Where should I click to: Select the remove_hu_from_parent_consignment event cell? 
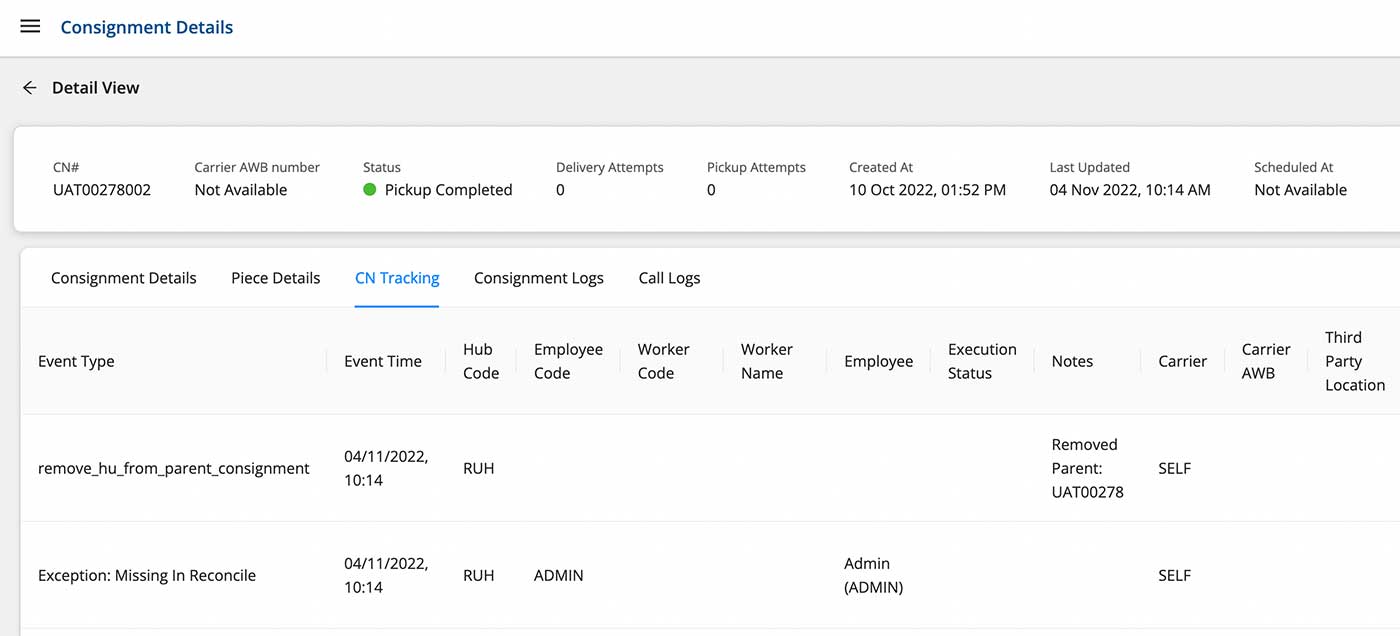pyautogui.click(x=174, y=468)
